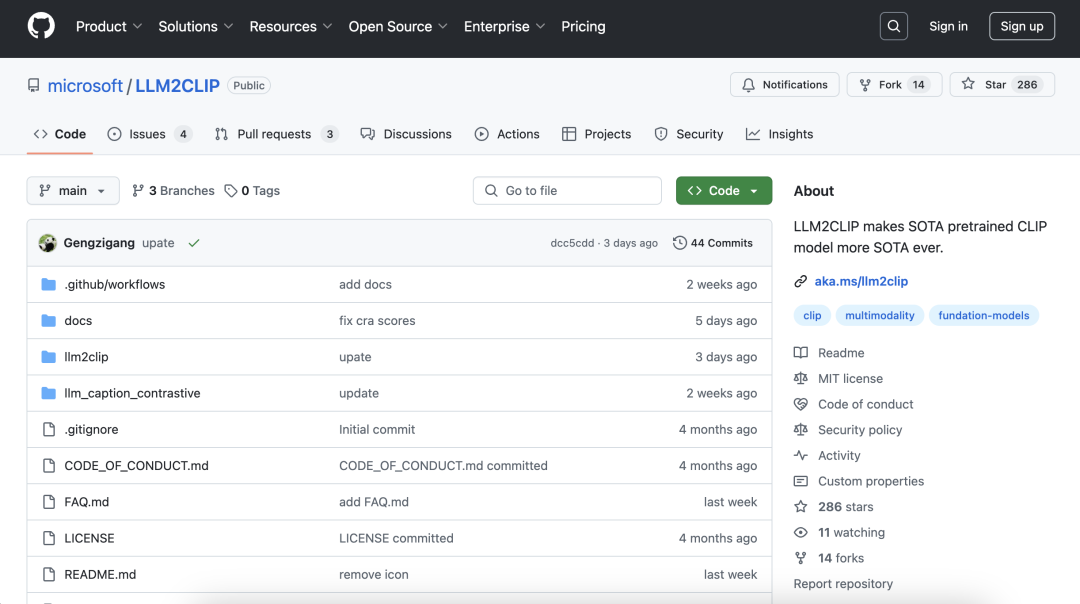Click the Star icon button
This screenshot has width=1080, height=604.
tap(968, 85)
